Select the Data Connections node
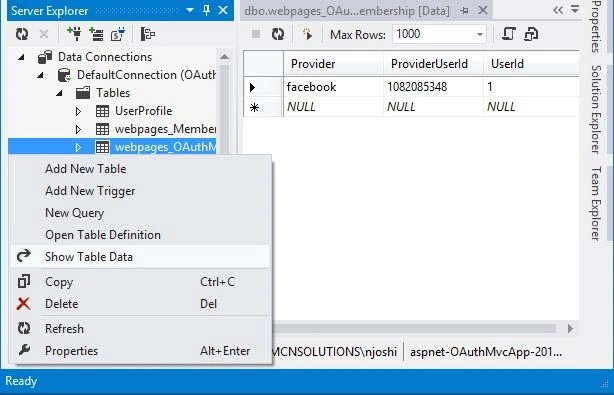Image resolution: width=614 pixels, height=395 pixels. pyautogui.click(x=105, y=57)
